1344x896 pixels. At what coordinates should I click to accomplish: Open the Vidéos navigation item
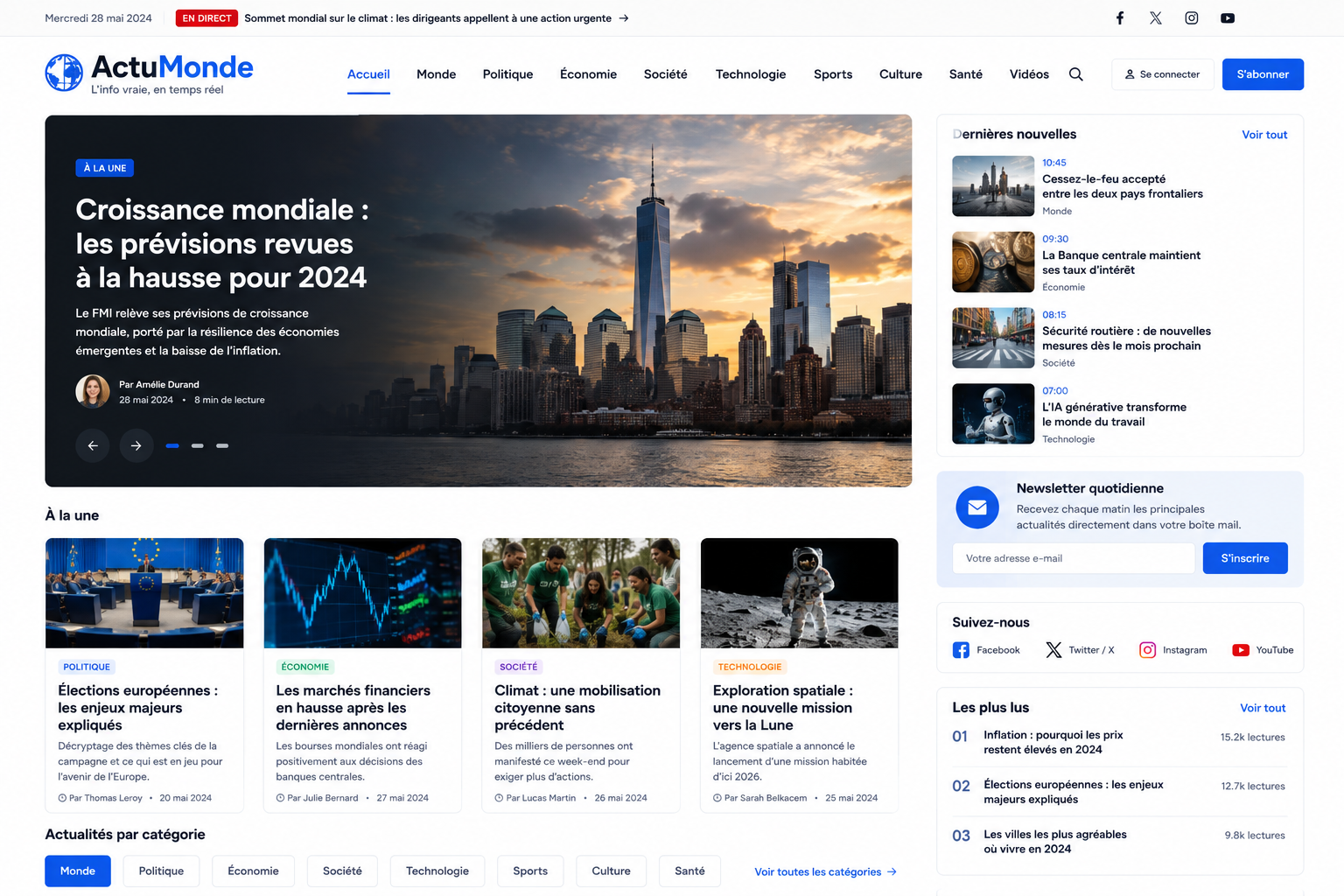[1029, 74]
